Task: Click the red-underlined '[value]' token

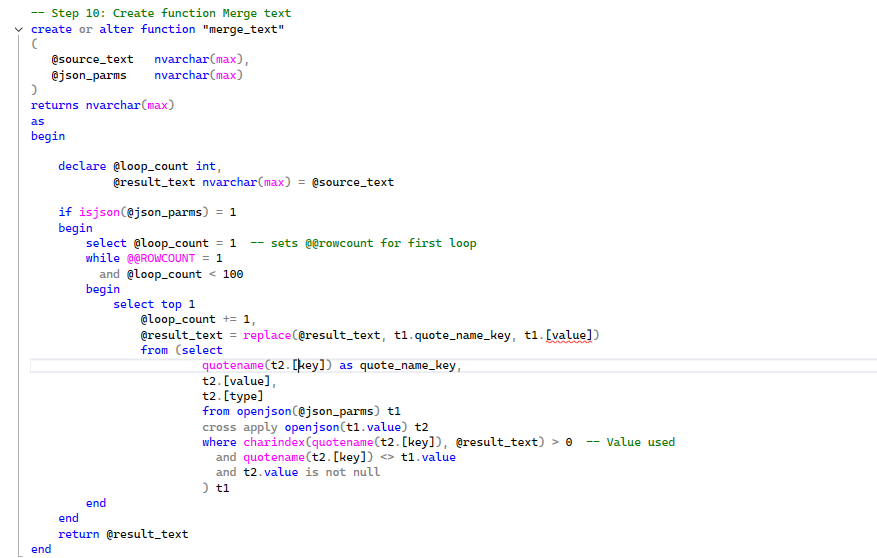Action: click(569, 335)
